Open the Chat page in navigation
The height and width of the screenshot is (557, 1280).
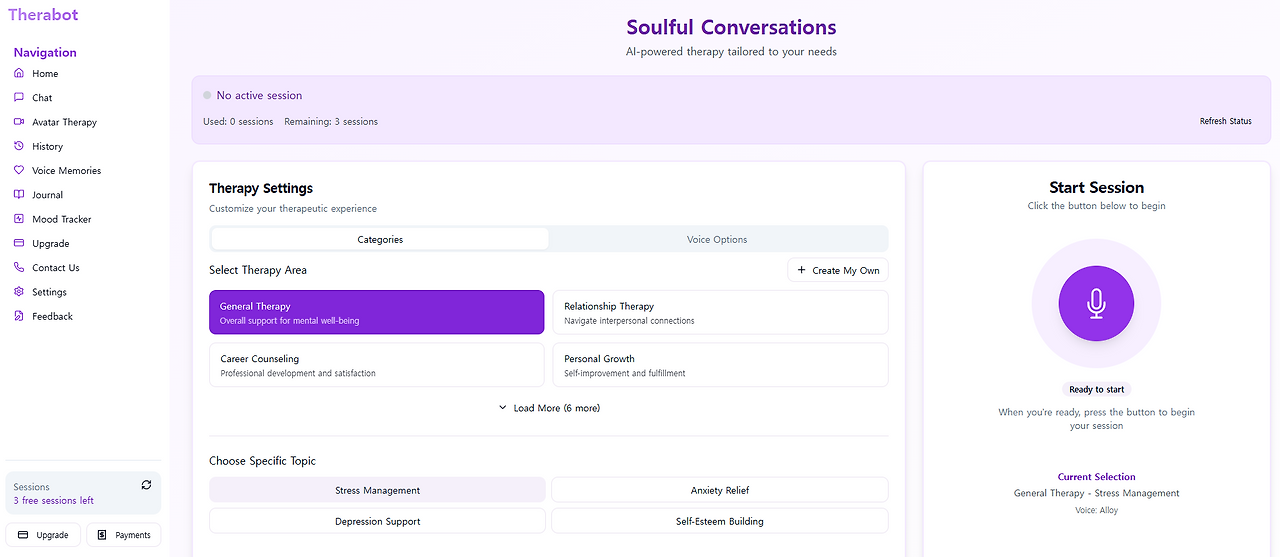42,98
